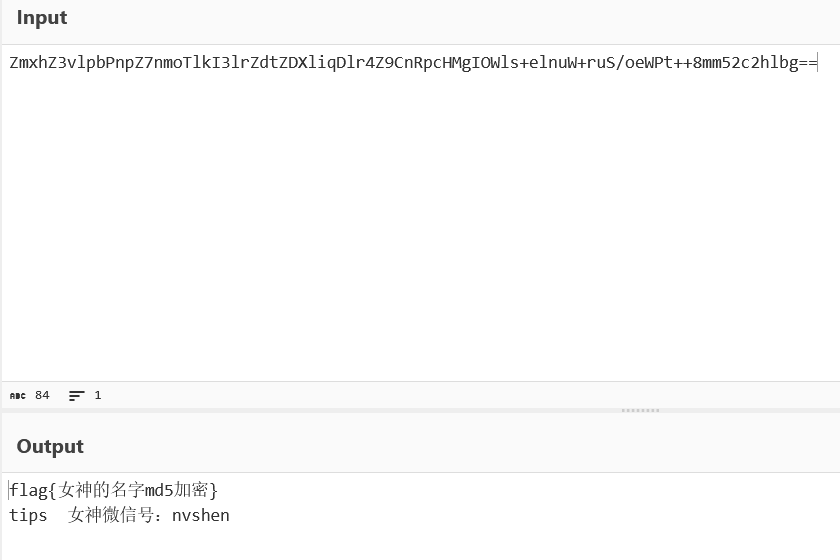Viewport: 840px width, 560px height.
Task: Click the empty area below the tips line
Action: (x=420, y=543)
